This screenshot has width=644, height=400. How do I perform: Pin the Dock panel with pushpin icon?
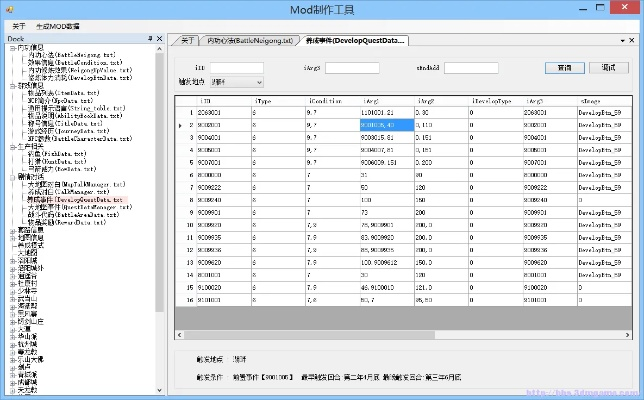(x=148, y=39)
